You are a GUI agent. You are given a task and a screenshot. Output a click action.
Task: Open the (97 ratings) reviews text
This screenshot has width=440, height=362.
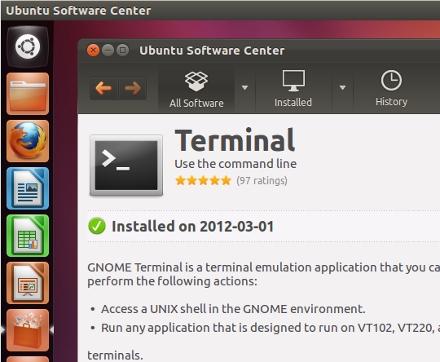[262, 181]
